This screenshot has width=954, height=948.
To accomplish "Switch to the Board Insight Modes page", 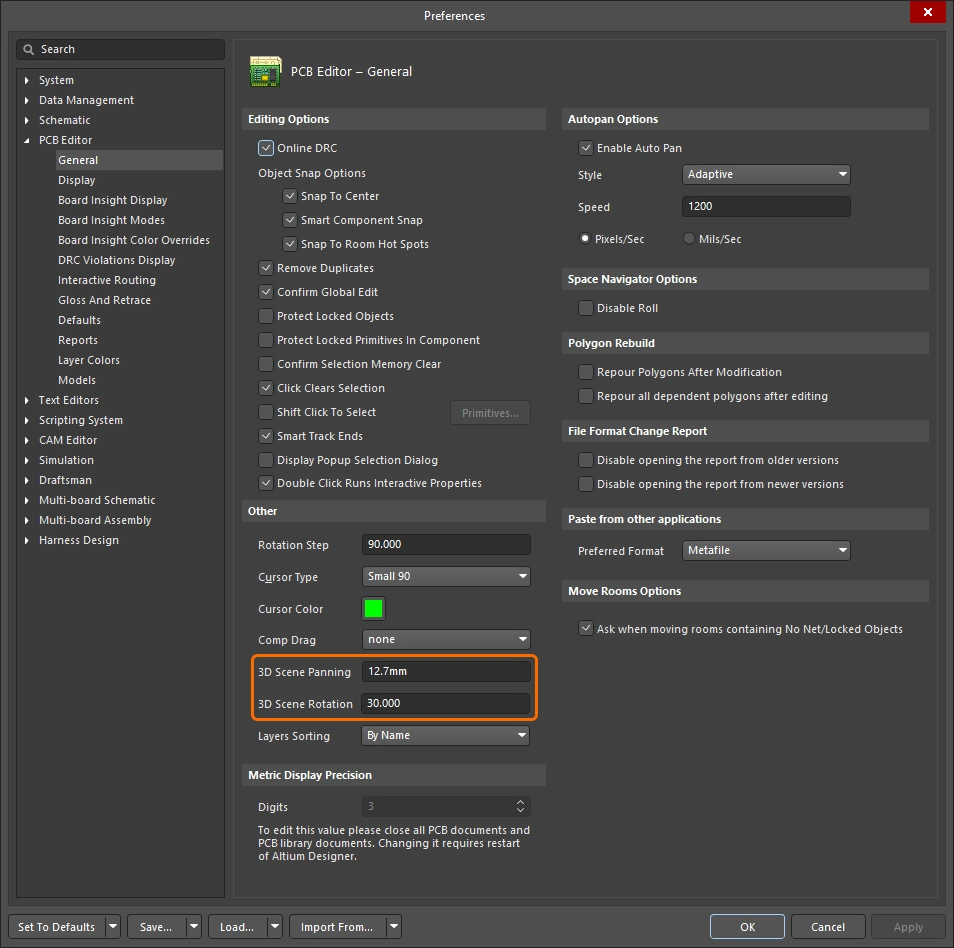I will coord(113,220).
